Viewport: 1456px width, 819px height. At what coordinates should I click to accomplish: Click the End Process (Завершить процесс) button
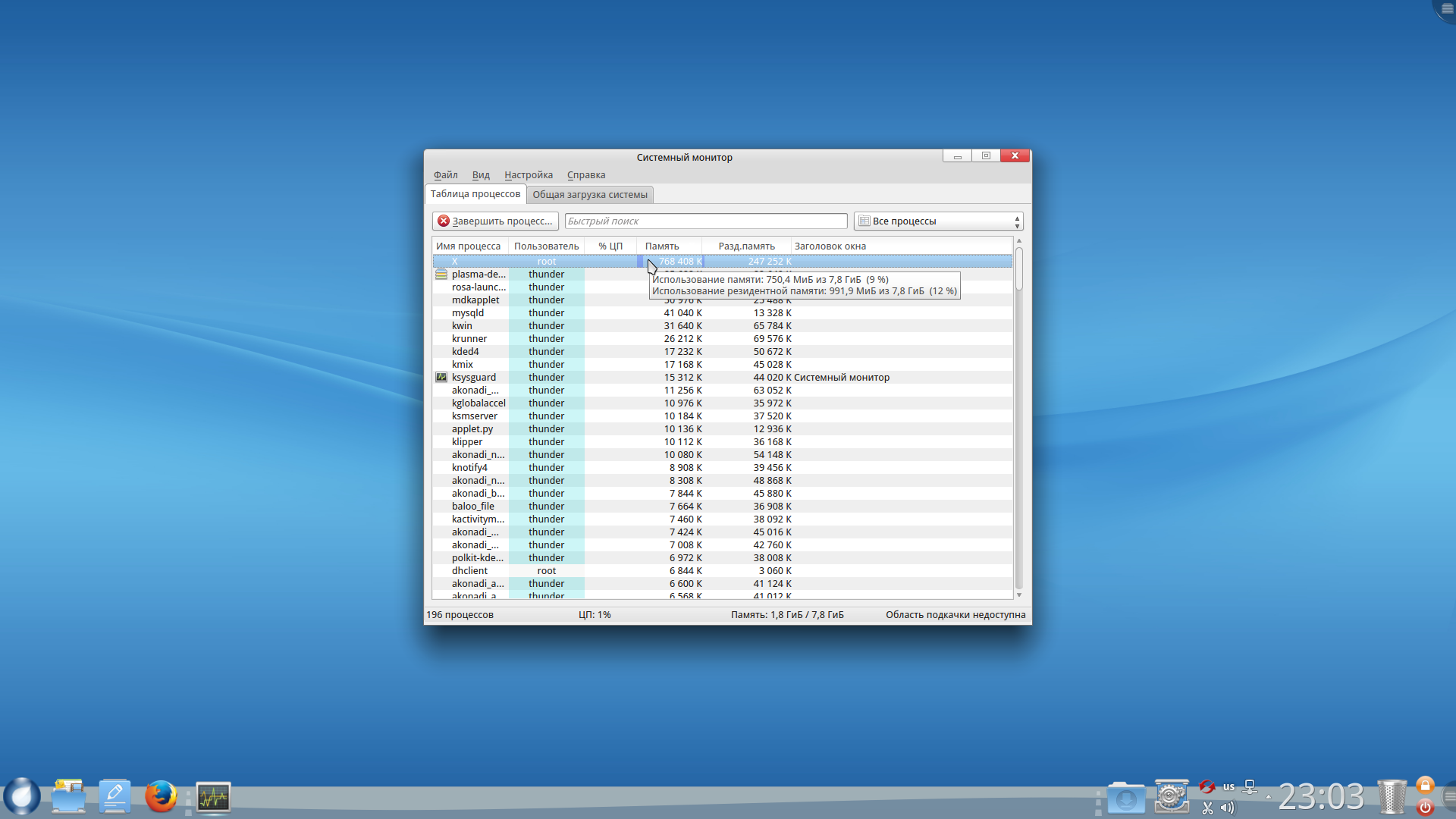(495, 221)
